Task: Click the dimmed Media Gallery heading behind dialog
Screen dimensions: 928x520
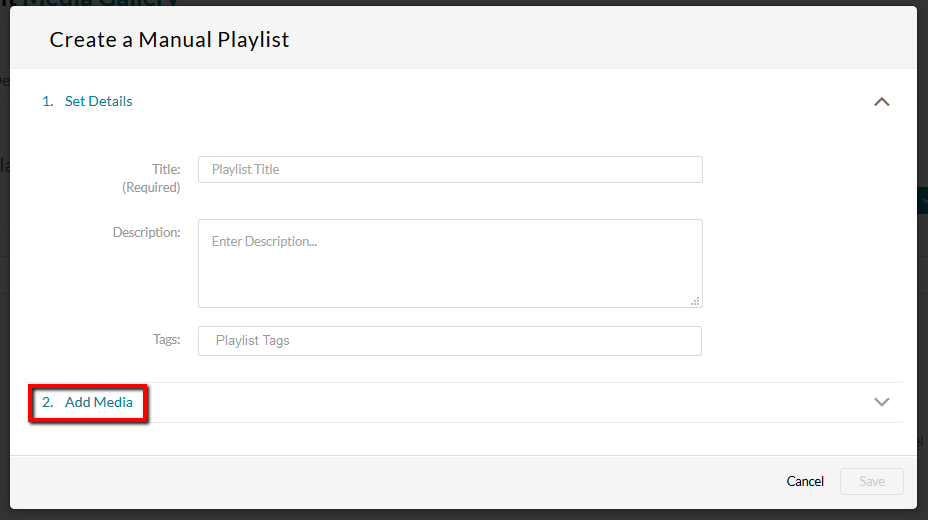Action: [x=101, y=3]
